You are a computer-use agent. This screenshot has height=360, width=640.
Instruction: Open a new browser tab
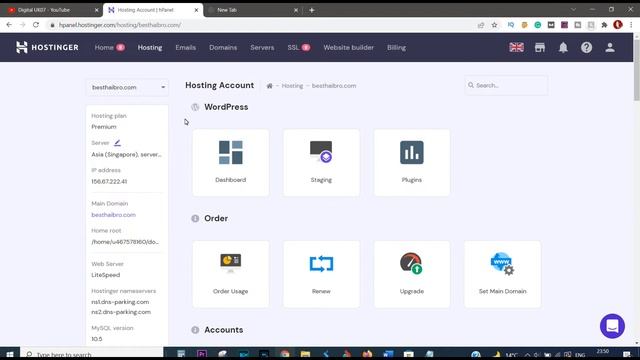click(x=311, y=10)
